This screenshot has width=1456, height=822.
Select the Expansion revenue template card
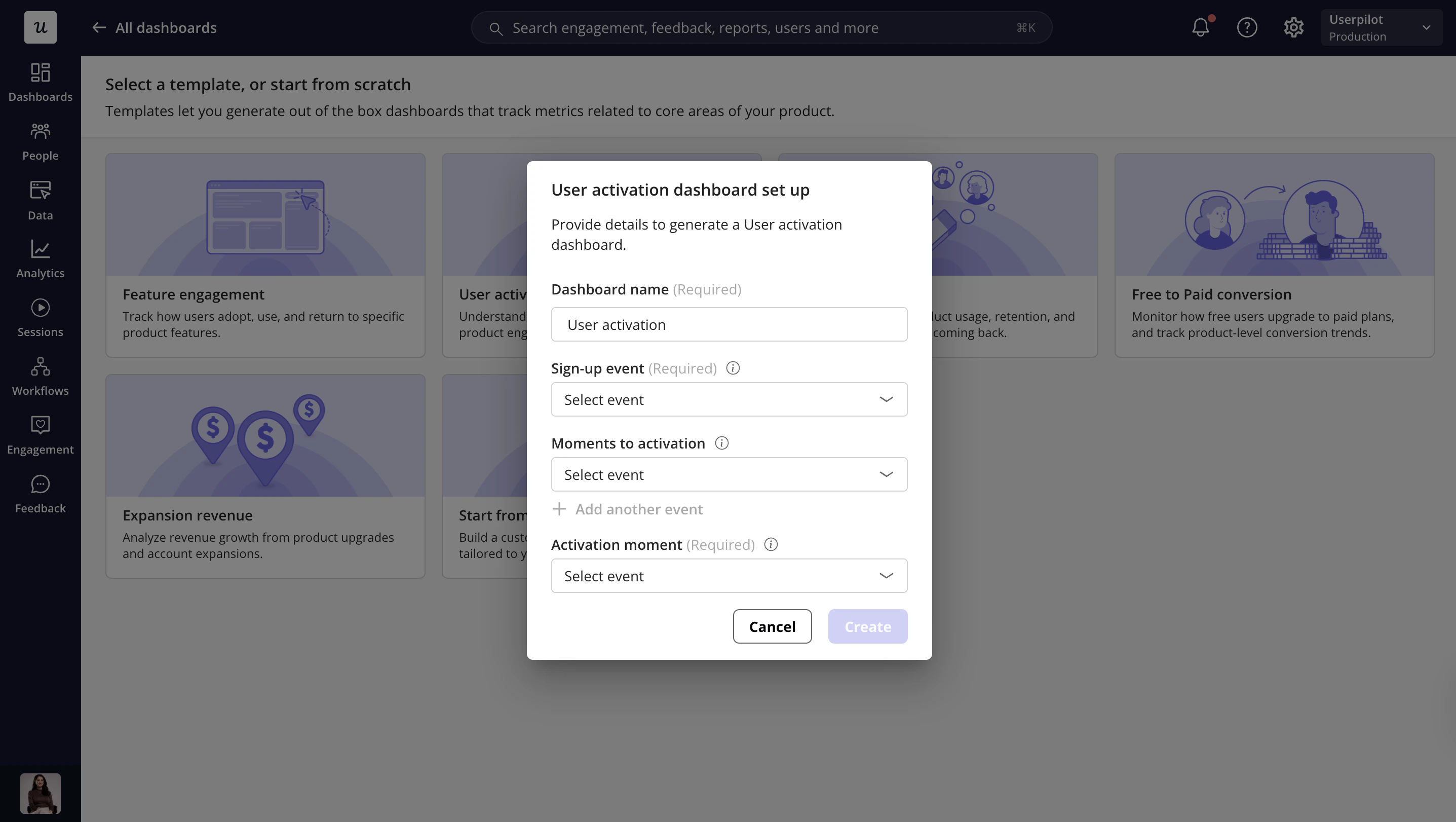tap(265, 476)
